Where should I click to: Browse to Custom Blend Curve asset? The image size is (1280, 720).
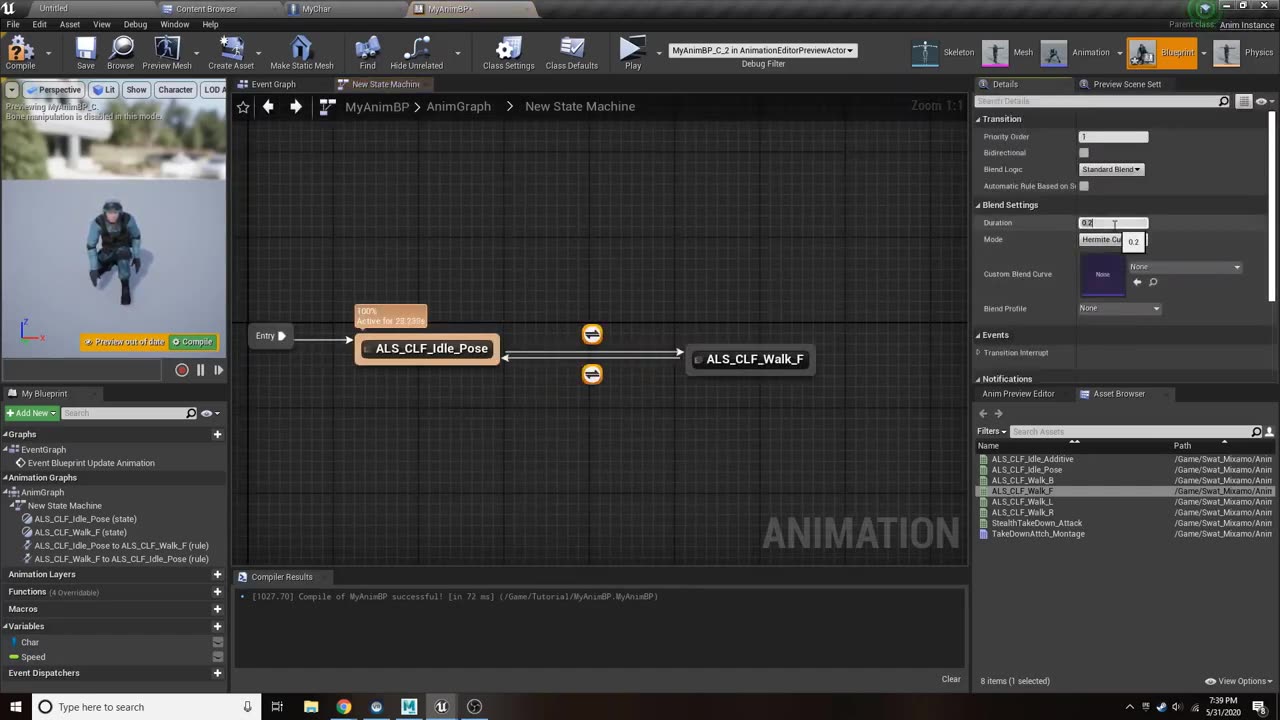(x=1153, y=282)
